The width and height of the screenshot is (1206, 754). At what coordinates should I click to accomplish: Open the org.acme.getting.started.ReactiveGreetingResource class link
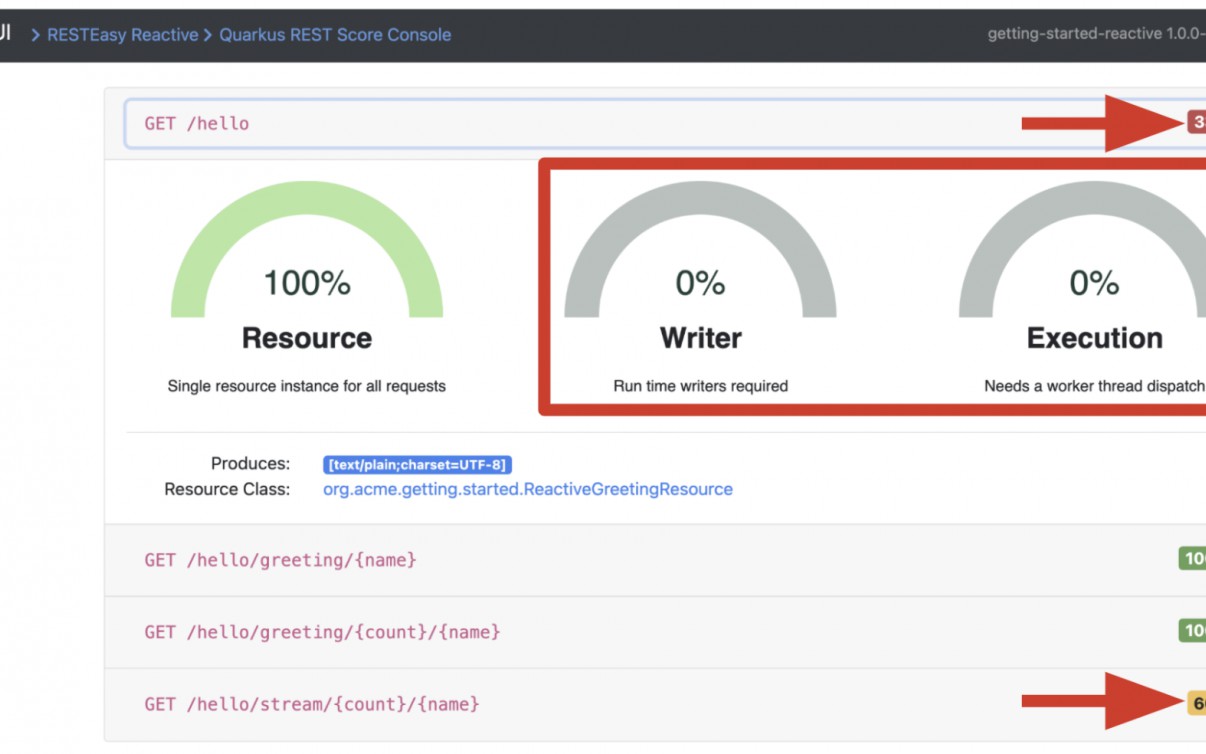(x=527, y=489)
